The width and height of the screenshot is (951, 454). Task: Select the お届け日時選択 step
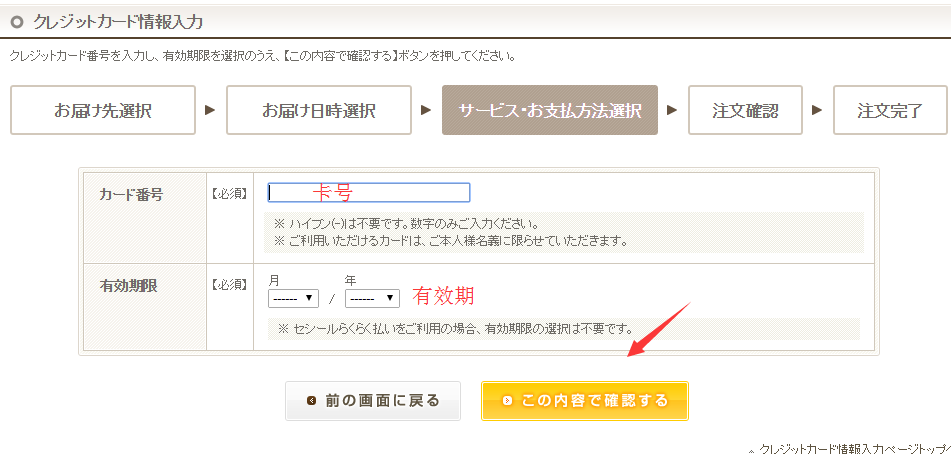(x=318, y=110)
